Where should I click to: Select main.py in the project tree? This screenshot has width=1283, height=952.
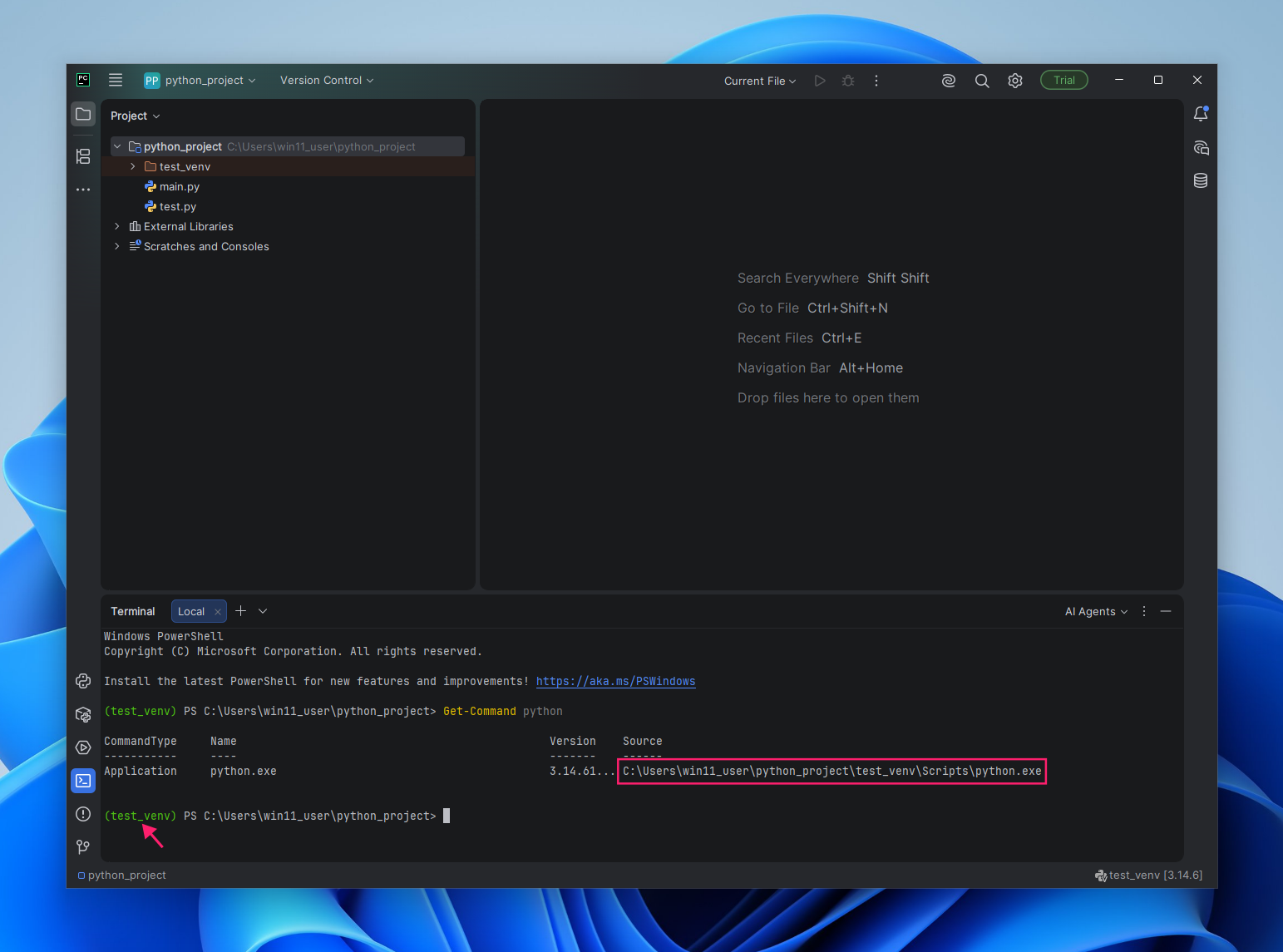click(x=180, y=186)
